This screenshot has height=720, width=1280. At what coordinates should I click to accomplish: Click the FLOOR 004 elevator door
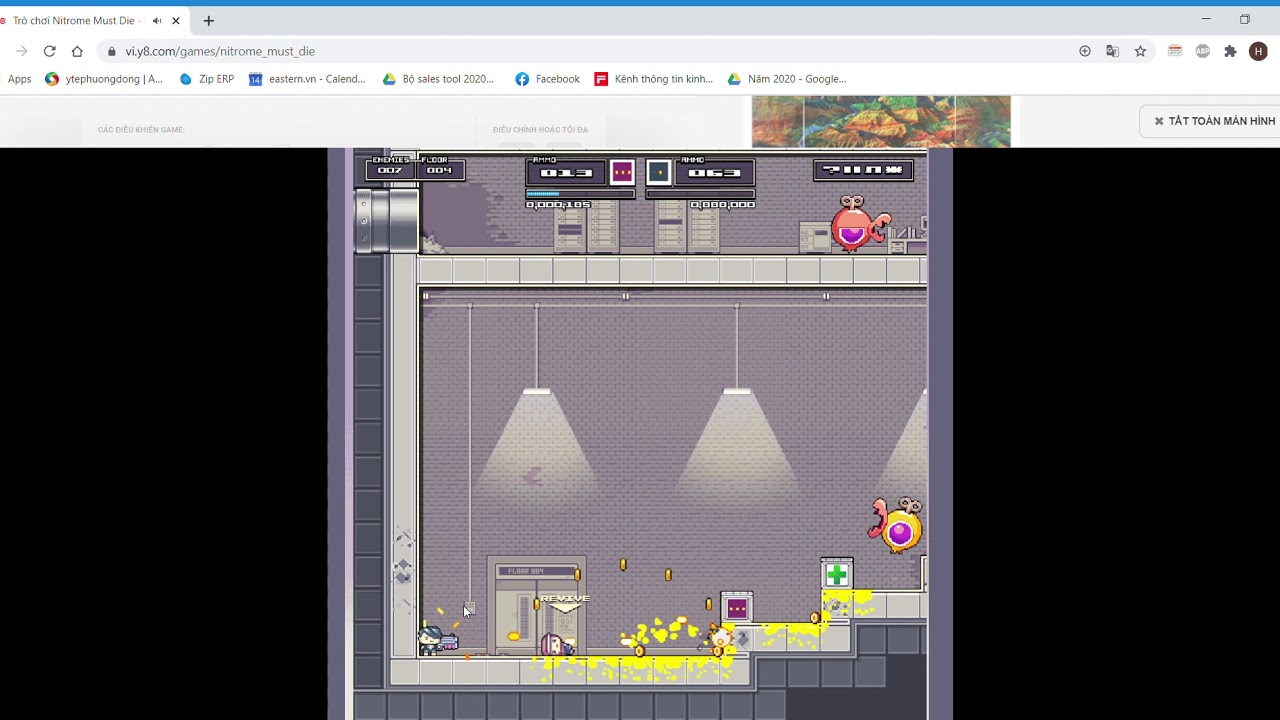point(537,606)
